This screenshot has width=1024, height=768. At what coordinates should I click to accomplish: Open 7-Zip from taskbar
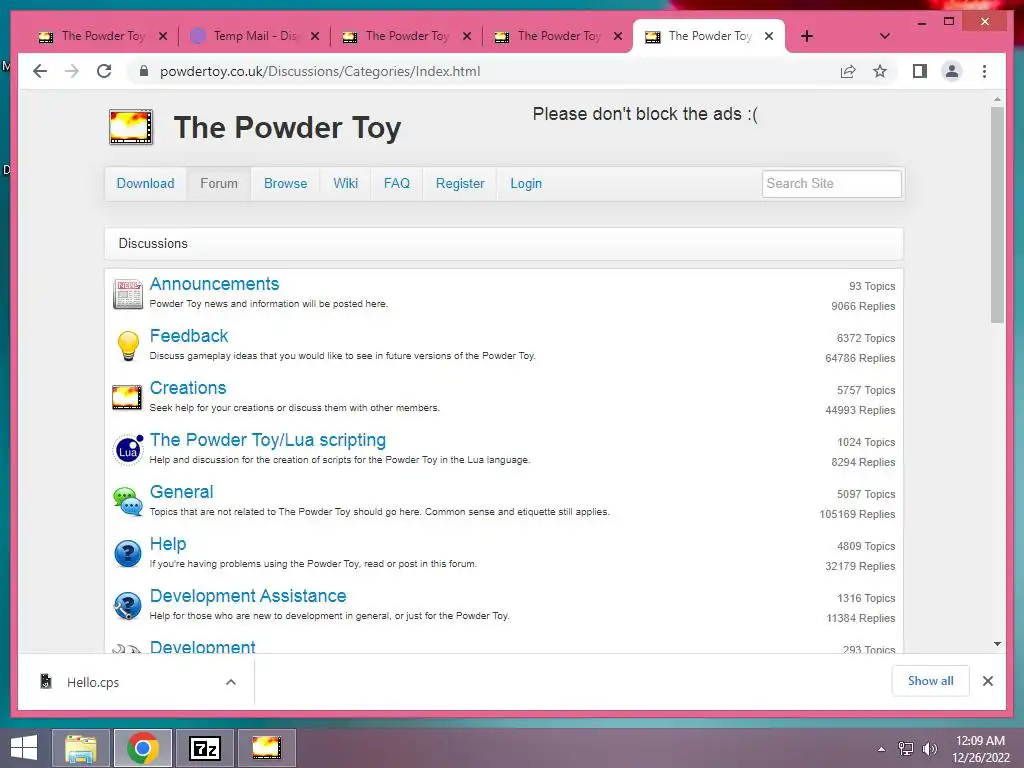[x=204, y=748]
